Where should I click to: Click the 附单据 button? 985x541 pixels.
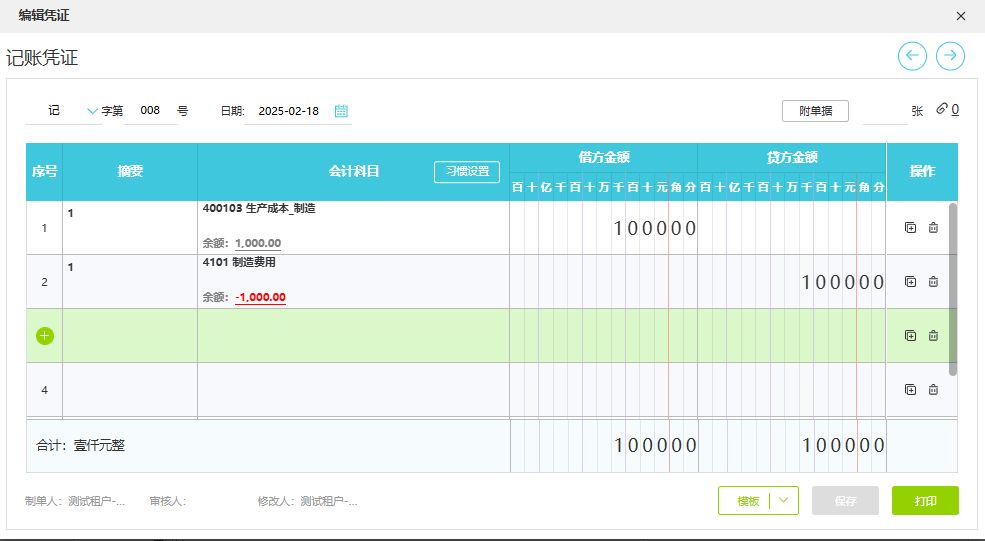[815, 111]
